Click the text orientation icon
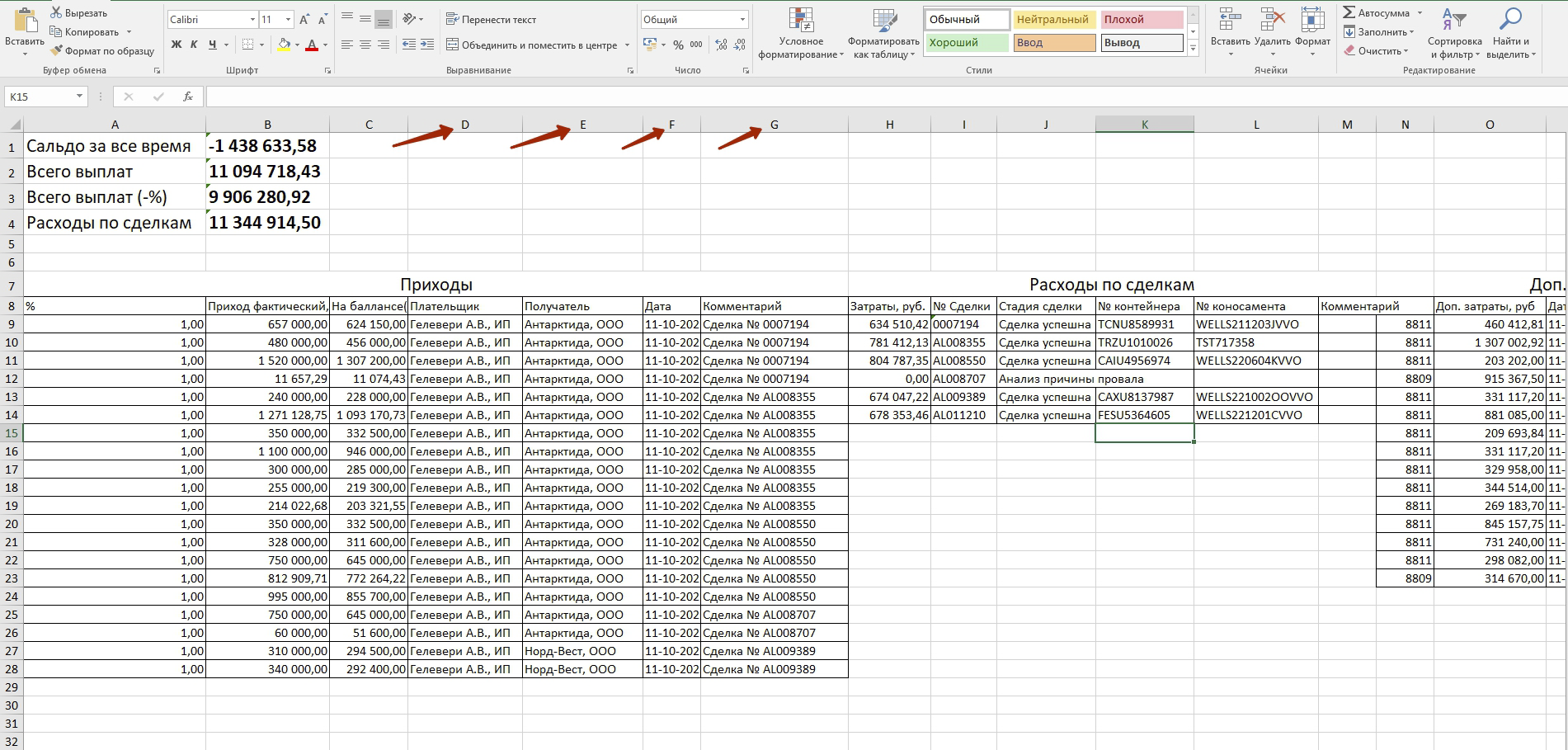The image size is (1568, 750). tap(409, 19)
